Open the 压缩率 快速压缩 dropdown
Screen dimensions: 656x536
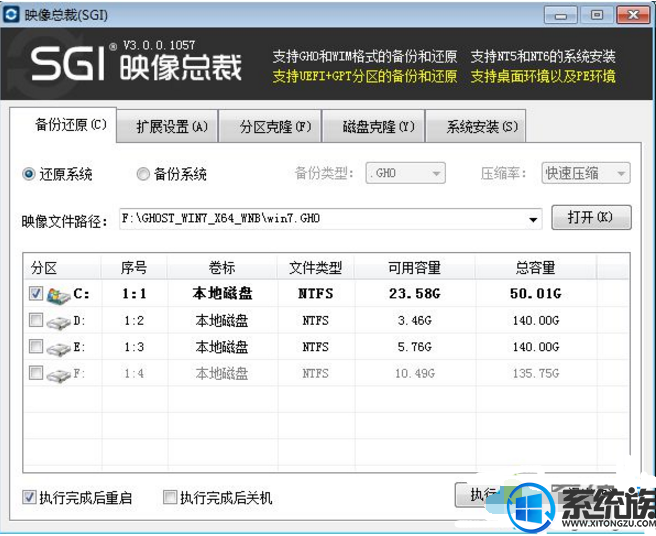[586, 173]
